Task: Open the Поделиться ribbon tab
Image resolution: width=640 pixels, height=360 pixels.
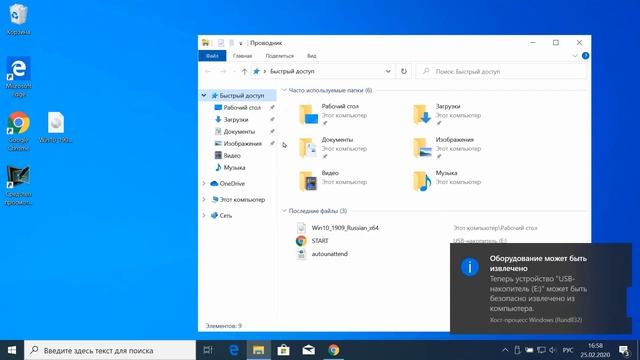Action: pyautogui.click(x=280, y=56)
